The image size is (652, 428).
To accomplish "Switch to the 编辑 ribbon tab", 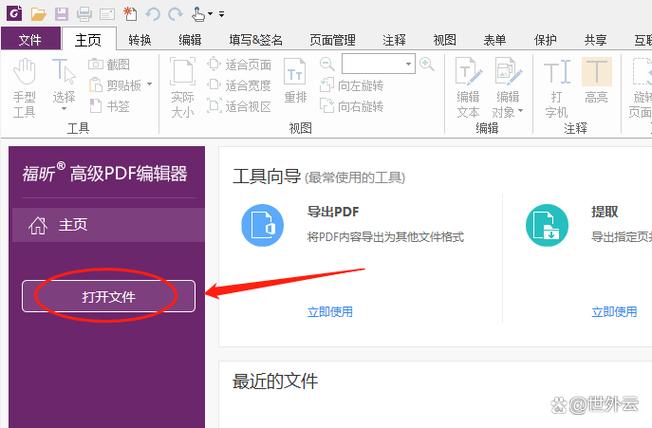I will pos(190,40).
